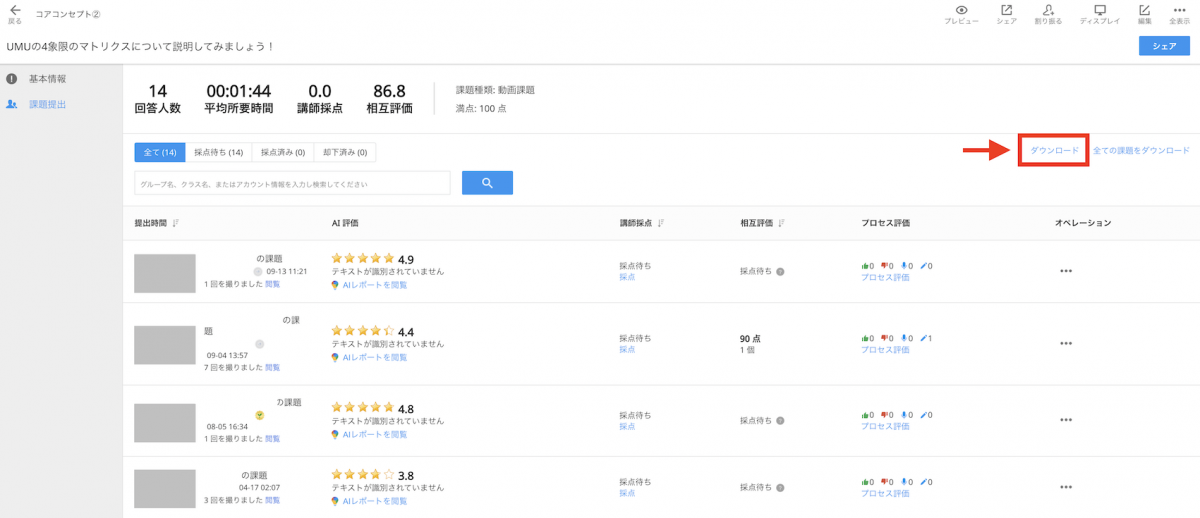Click the share icon in top toolbar
Viewport: 1200px width, 518px height.
pyautogui.click(x=1006, y=11)
